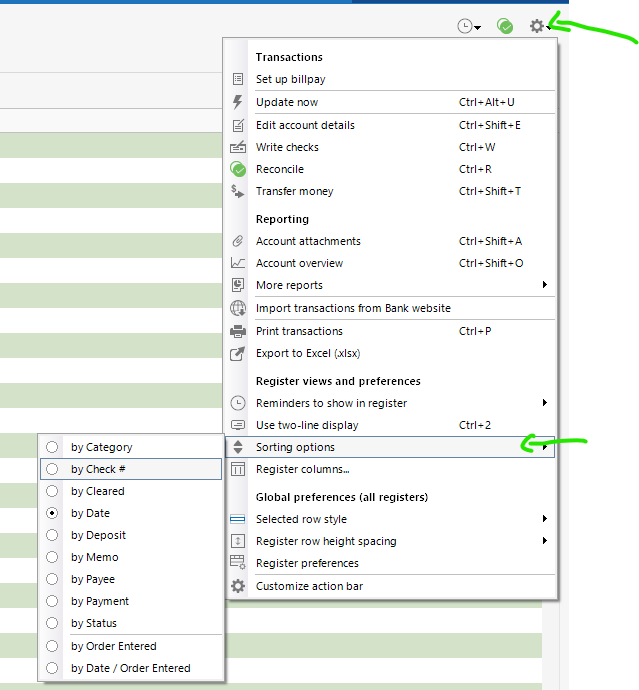Choose Export to Excel (.xlsx) entry
Viewport: 639px width, 690px height.
pyautogui.click(x=308, y=353)
